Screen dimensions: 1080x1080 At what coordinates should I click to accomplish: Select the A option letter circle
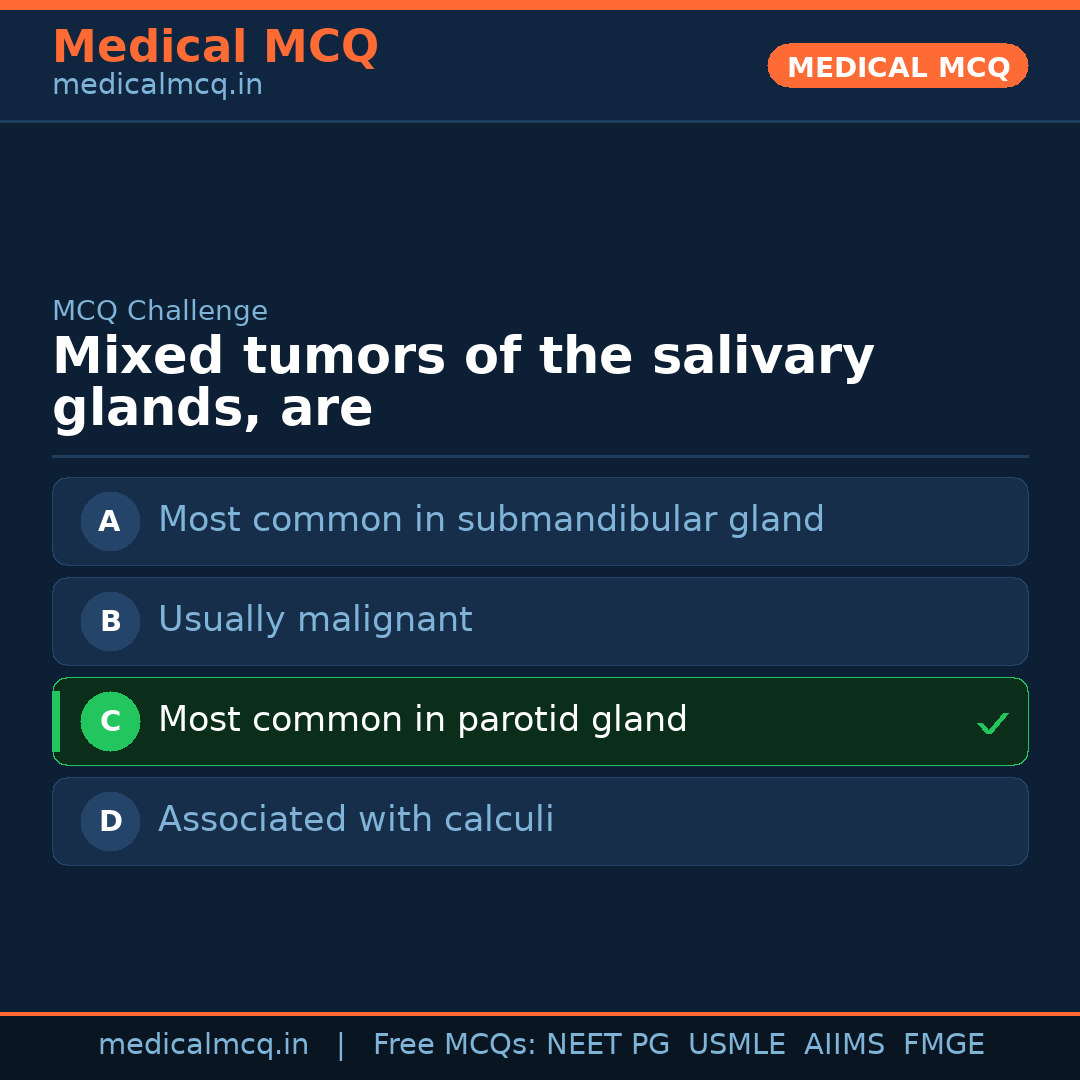click(110, 521)
